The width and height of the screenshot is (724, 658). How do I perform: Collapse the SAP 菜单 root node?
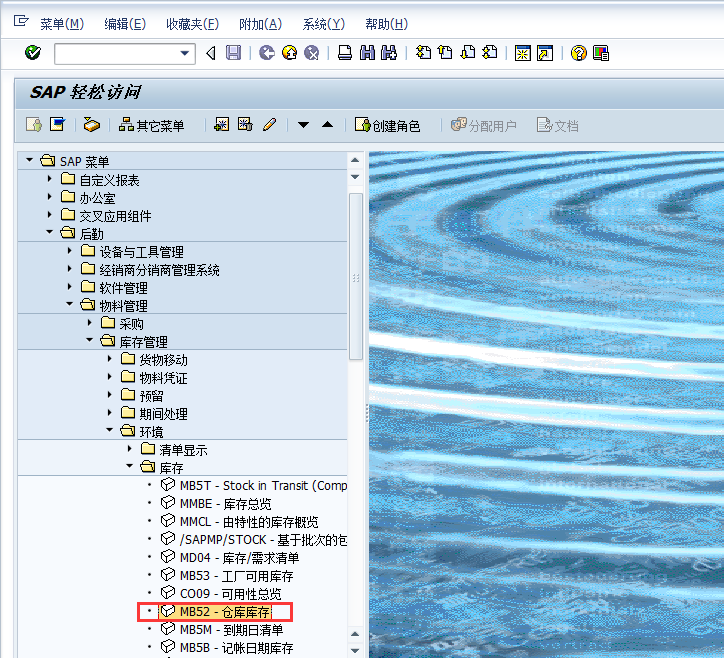[30, 160]
